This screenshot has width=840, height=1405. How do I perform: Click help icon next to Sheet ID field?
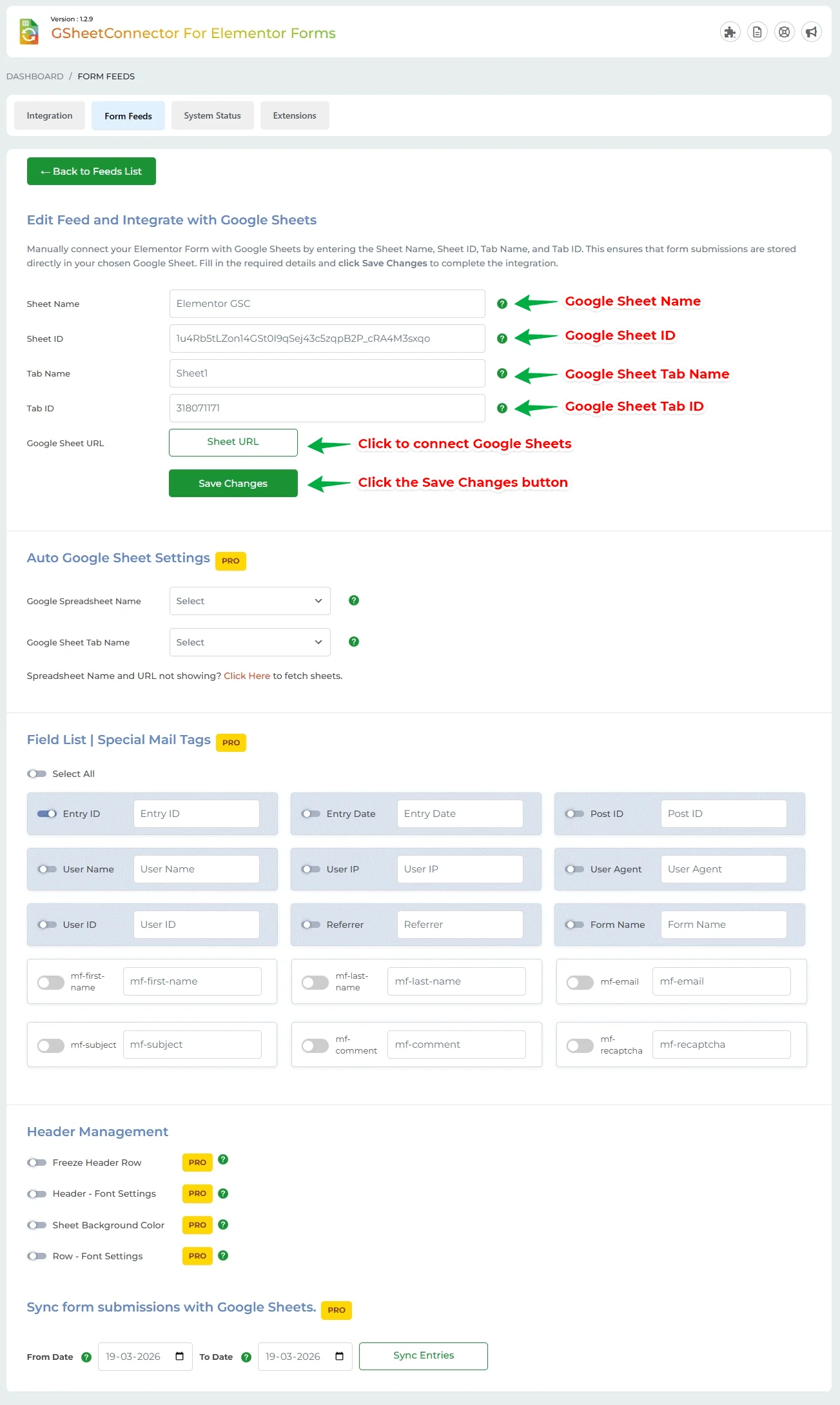tap(502, 339)
